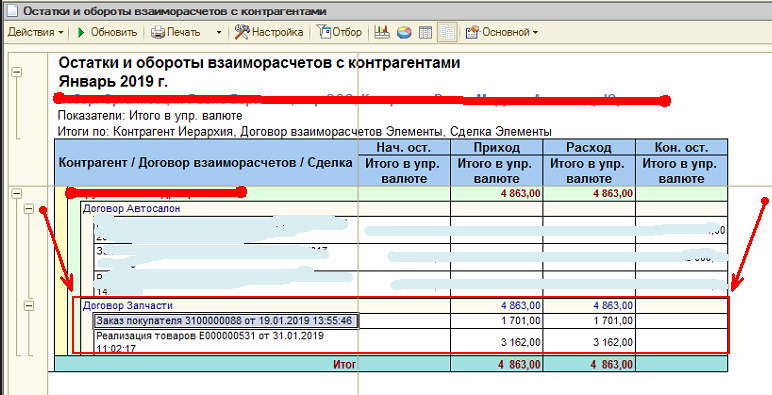This screenshot has height=395, width=772.
Task: Click Показатели: Итого в упр. валюте line
Action: [150, 116]
